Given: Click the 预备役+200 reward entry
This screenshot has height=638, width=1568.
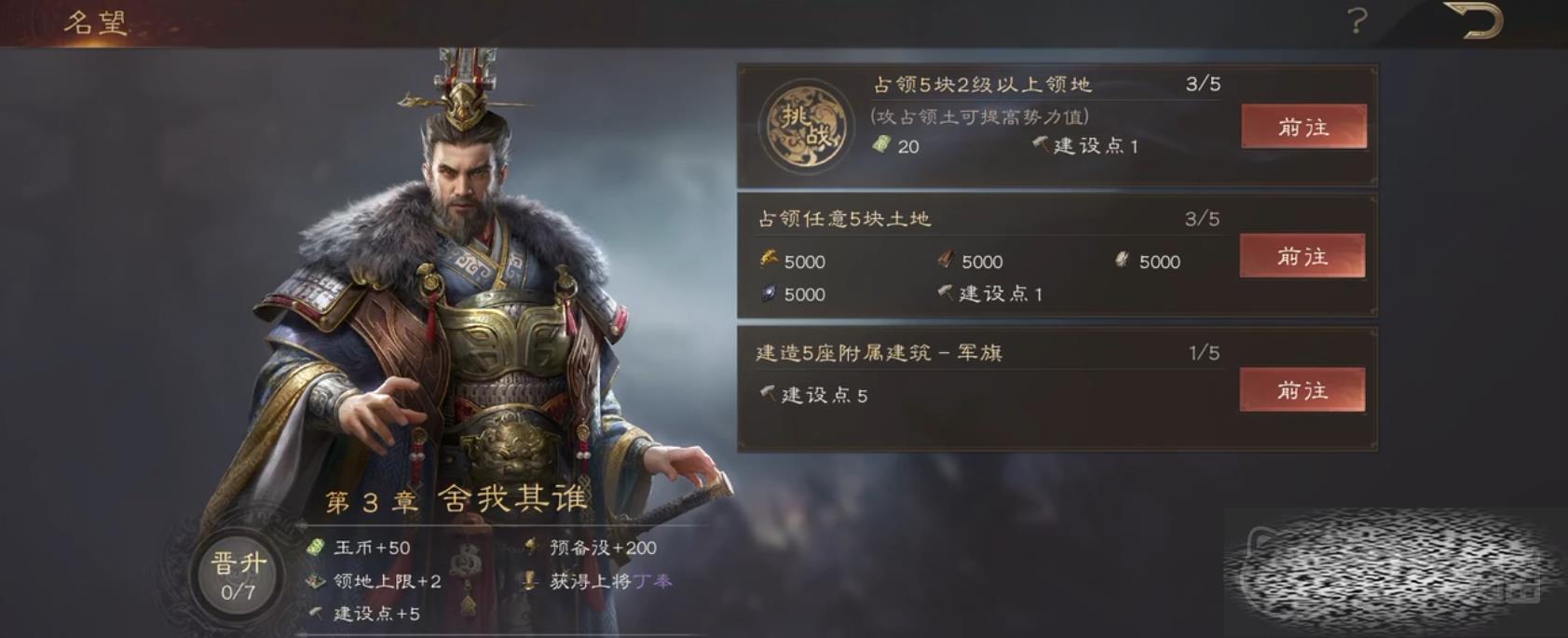Looking at the screenshot, I should click(x=591, y=548).
